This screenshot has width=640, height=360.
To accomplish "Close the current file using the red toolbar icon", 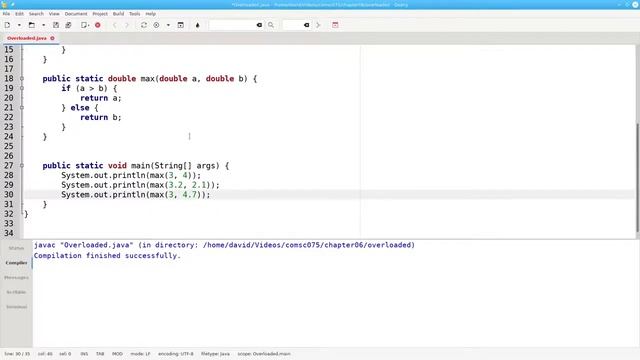I will pos(98,25).
